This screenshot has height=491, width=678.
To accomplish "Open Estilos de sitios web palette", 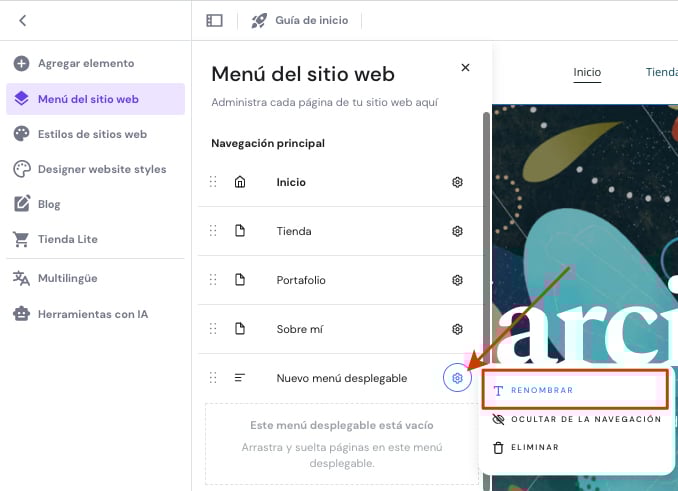I will coord(92,134).
